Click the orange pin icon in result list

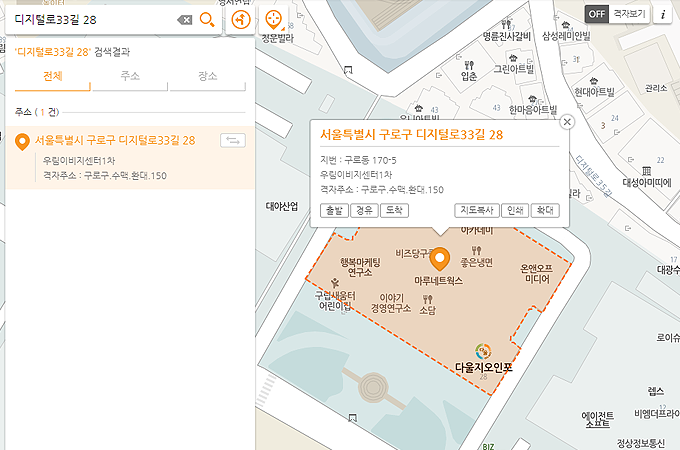[x=22, y=142]
